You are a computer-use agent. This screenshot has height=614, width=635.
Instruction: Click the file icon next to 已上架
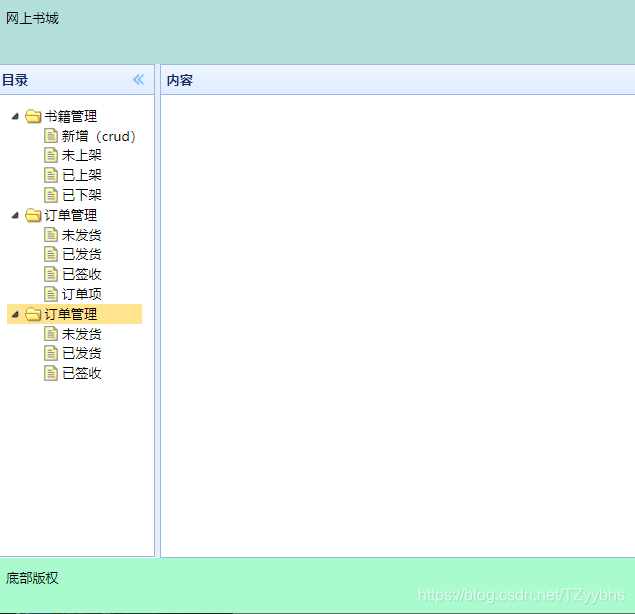(x=51, y=175)
